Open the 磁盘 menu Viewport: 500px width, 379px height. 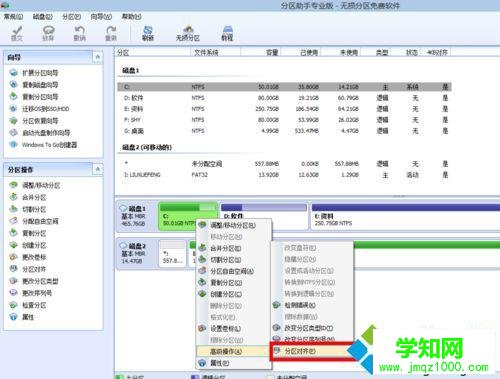pos(43,16)
